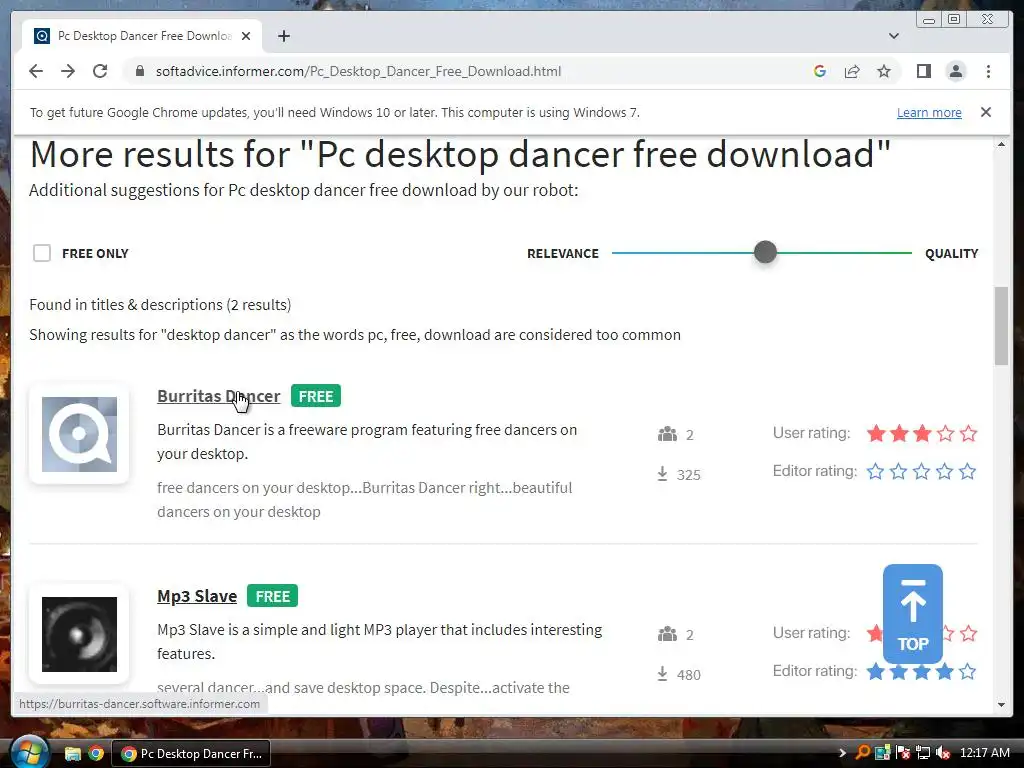1024x768 pixels.
Task: Show hidden system tray icons arrow
Action: coord(842,753)
